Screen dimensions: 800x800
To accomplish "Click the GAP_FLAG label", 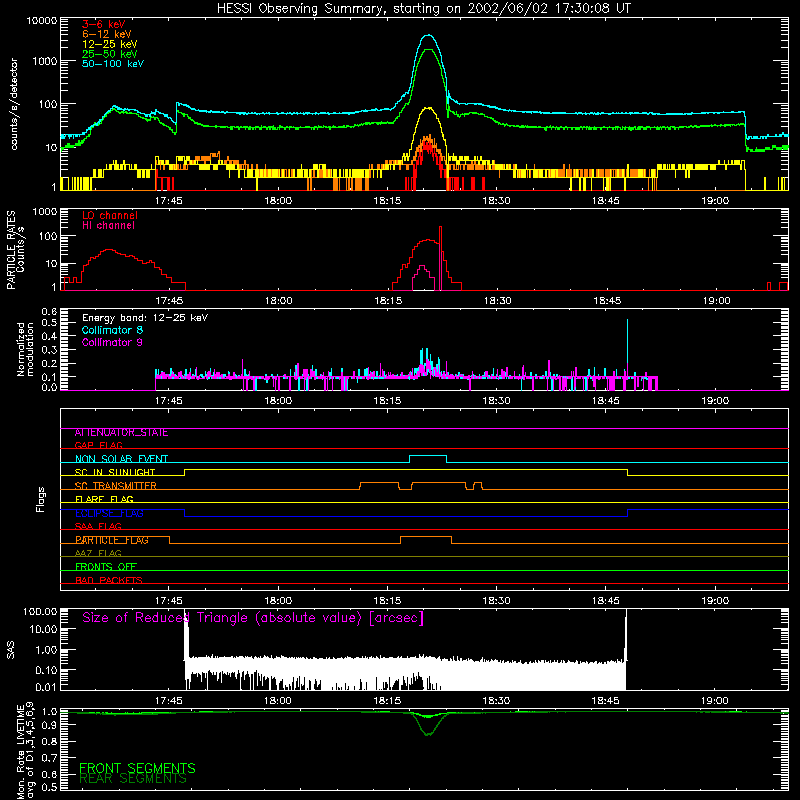I will (98, 445).
